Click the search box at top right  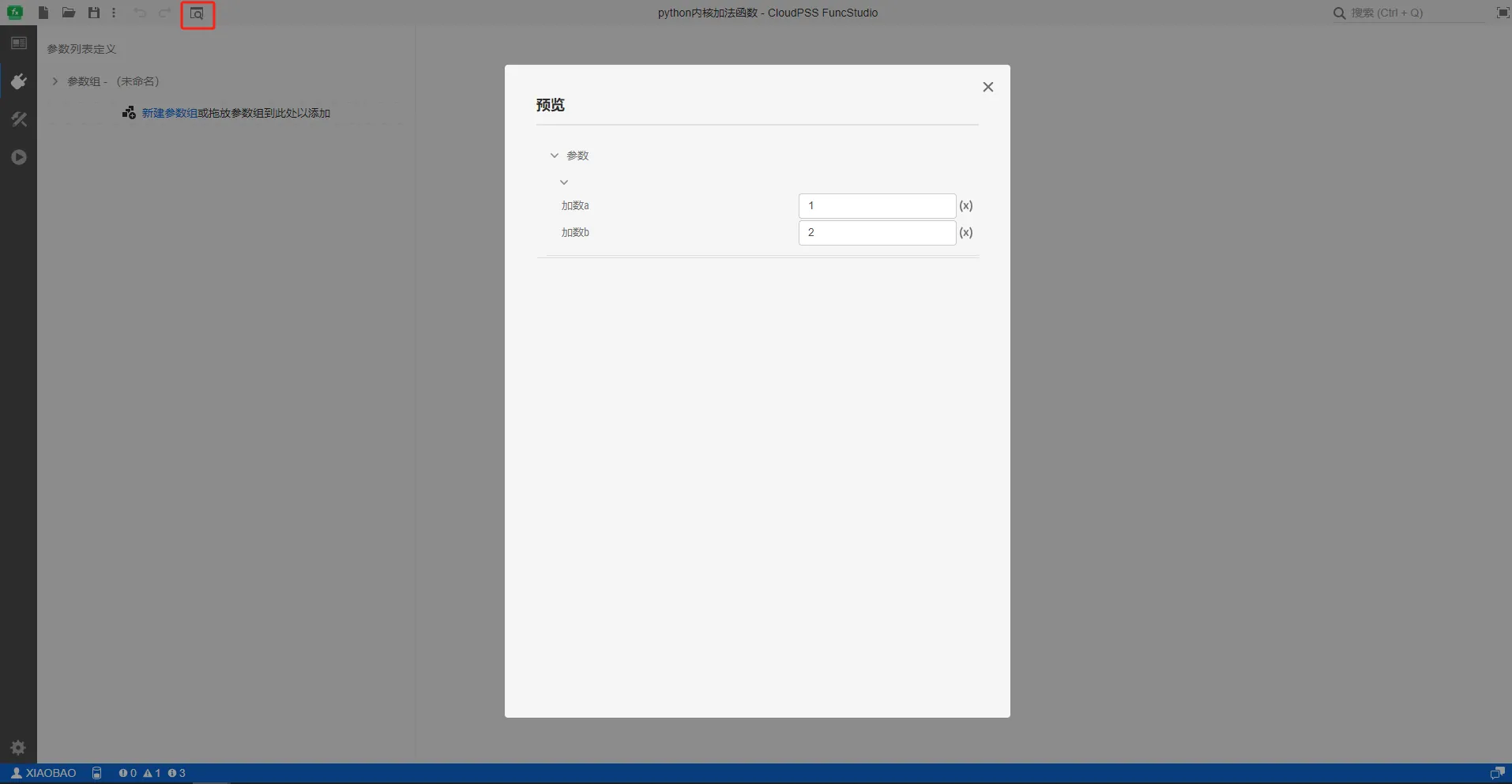[x=1409, y=13]
